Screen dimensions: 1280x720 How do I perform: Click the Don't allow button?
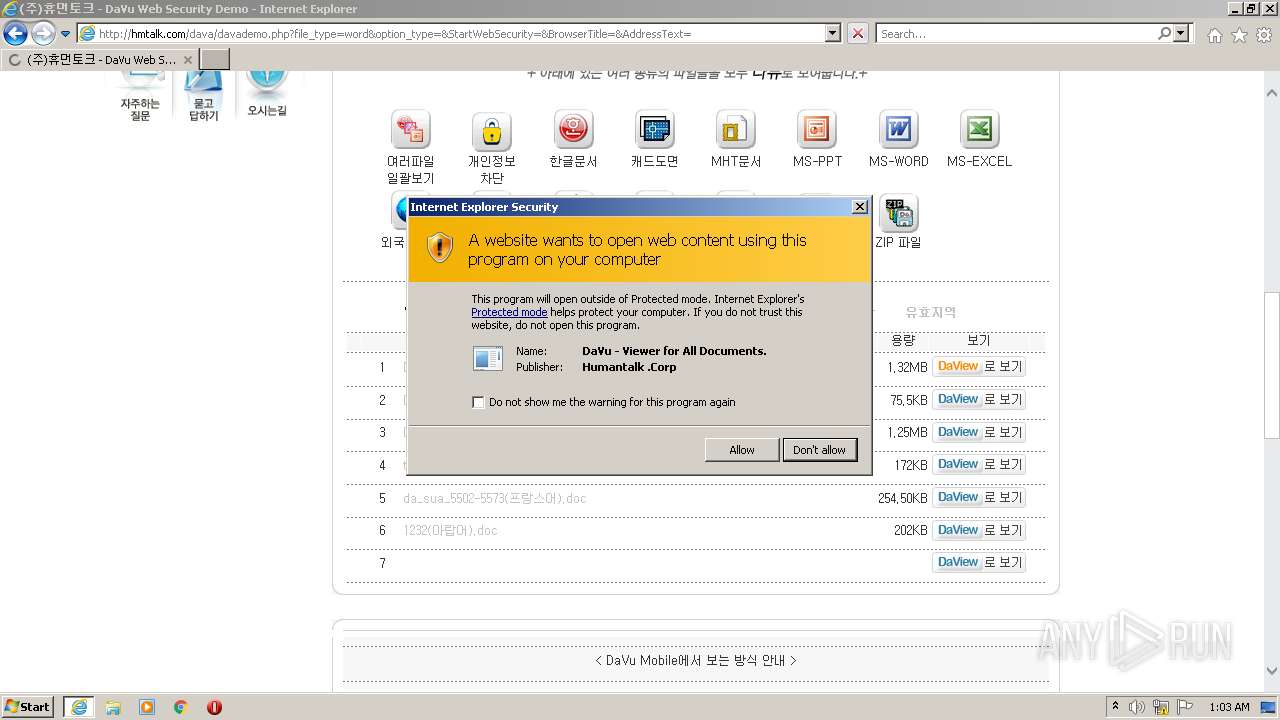coord(819,450)
